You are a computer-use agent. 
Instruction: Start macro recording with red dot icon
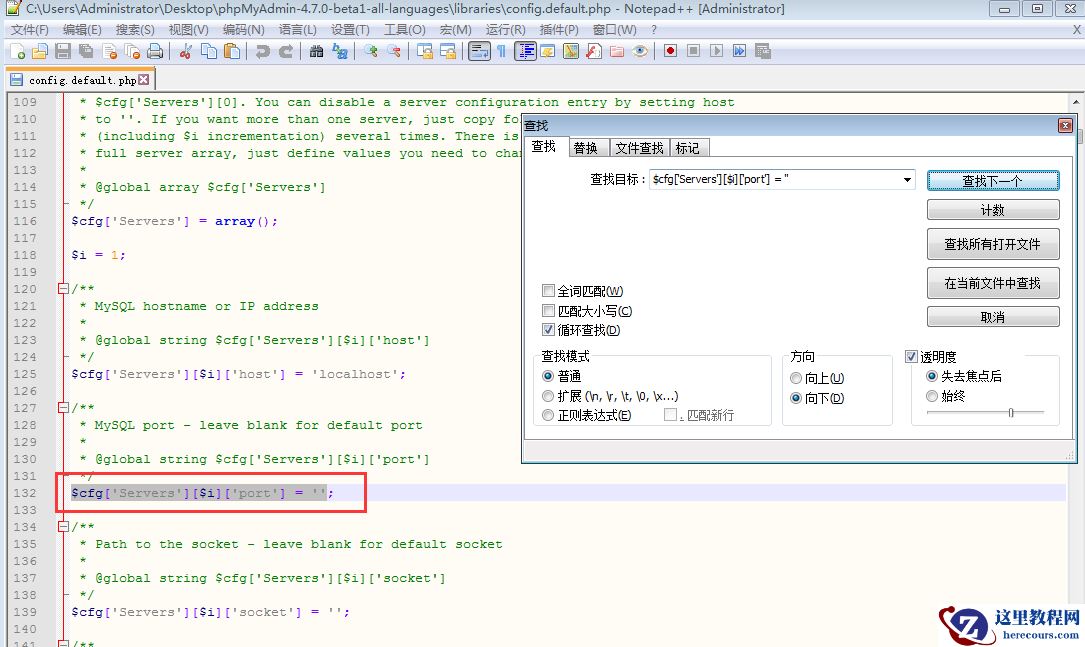point(670,51)
